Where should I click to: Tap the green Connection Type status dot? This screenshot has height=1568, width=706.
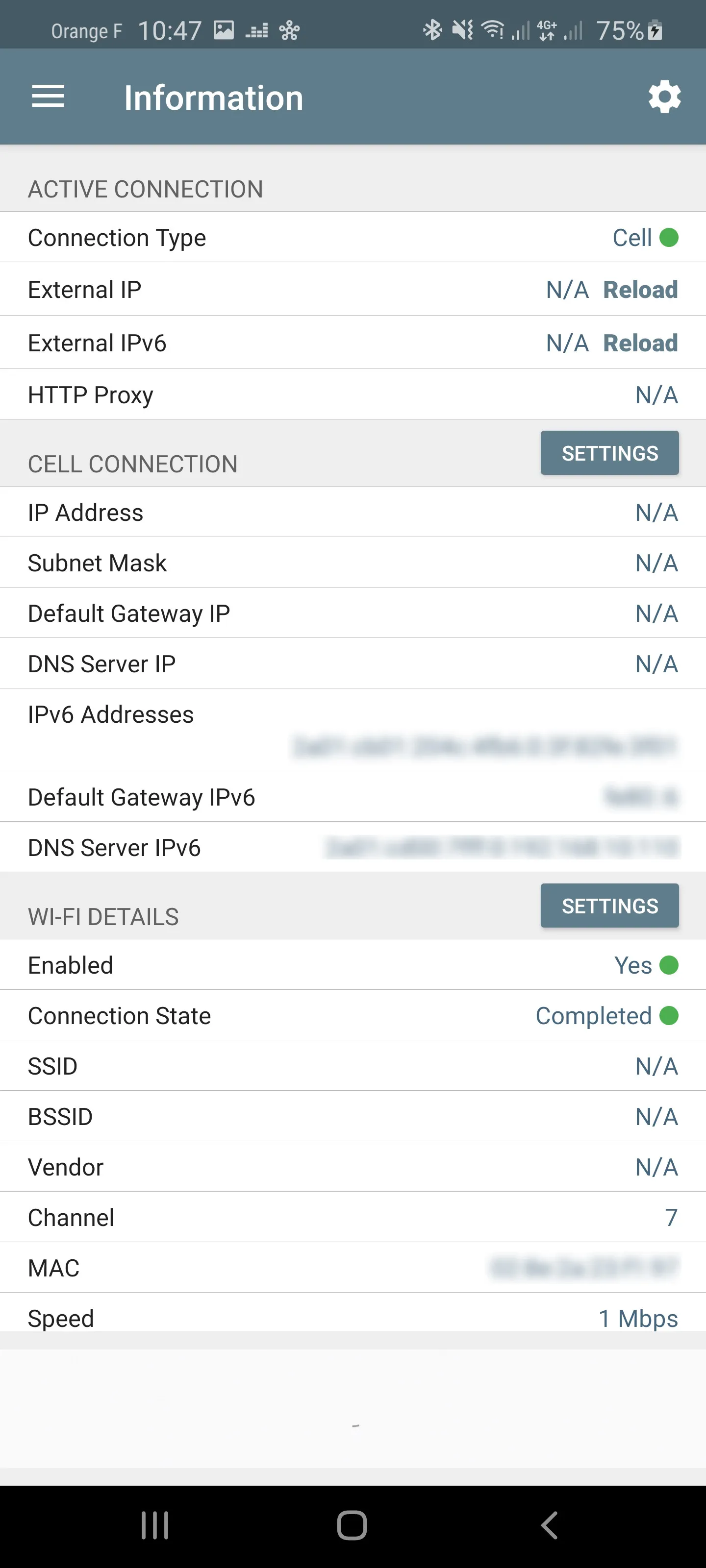coord(669,237)
